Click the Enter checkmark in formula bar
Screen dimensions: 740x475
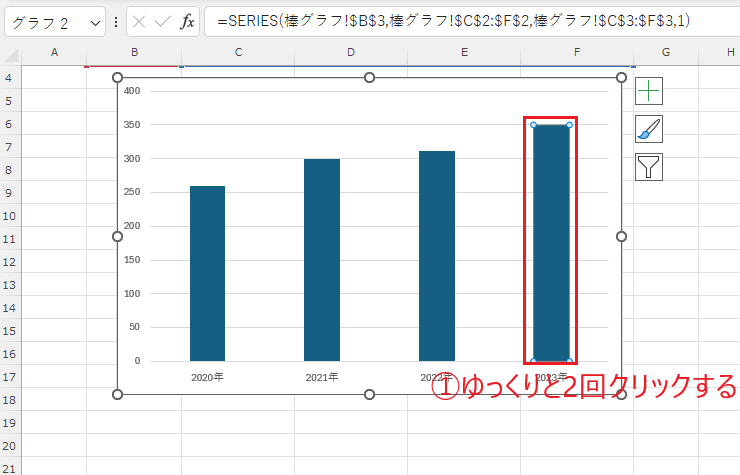coord(163,21)
